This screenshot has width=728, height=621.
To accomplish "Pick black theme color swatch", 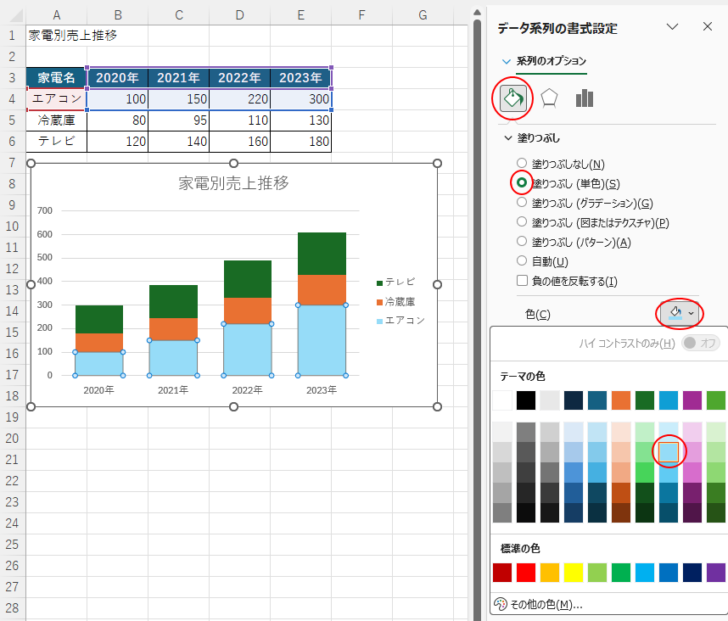I will click(x=526, y=401).
